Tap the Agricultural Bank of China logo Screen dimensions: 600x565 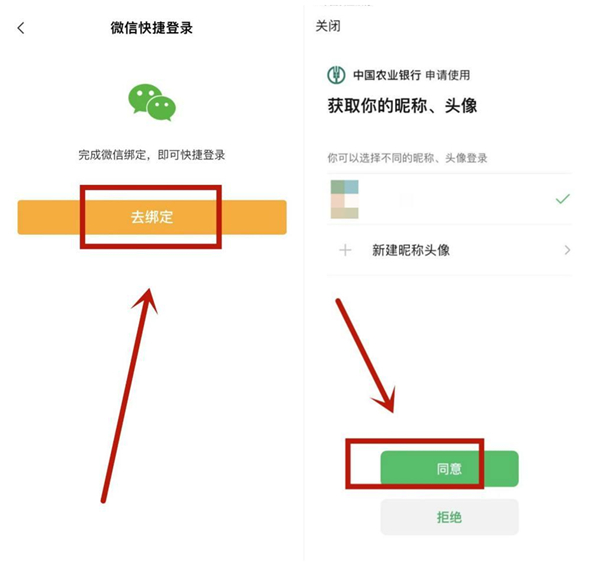click(336, 75)
